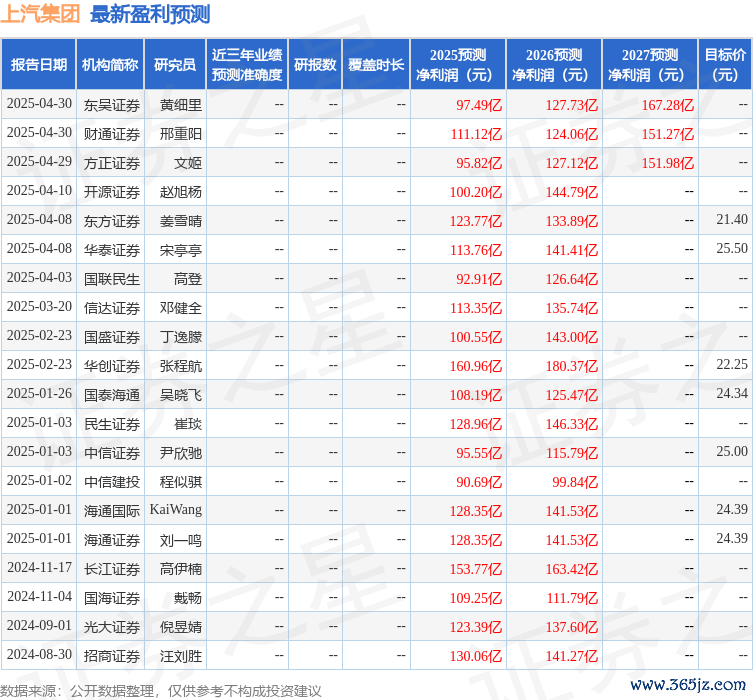Click the 151.98亿 2027 profit value

click(668, 163)
